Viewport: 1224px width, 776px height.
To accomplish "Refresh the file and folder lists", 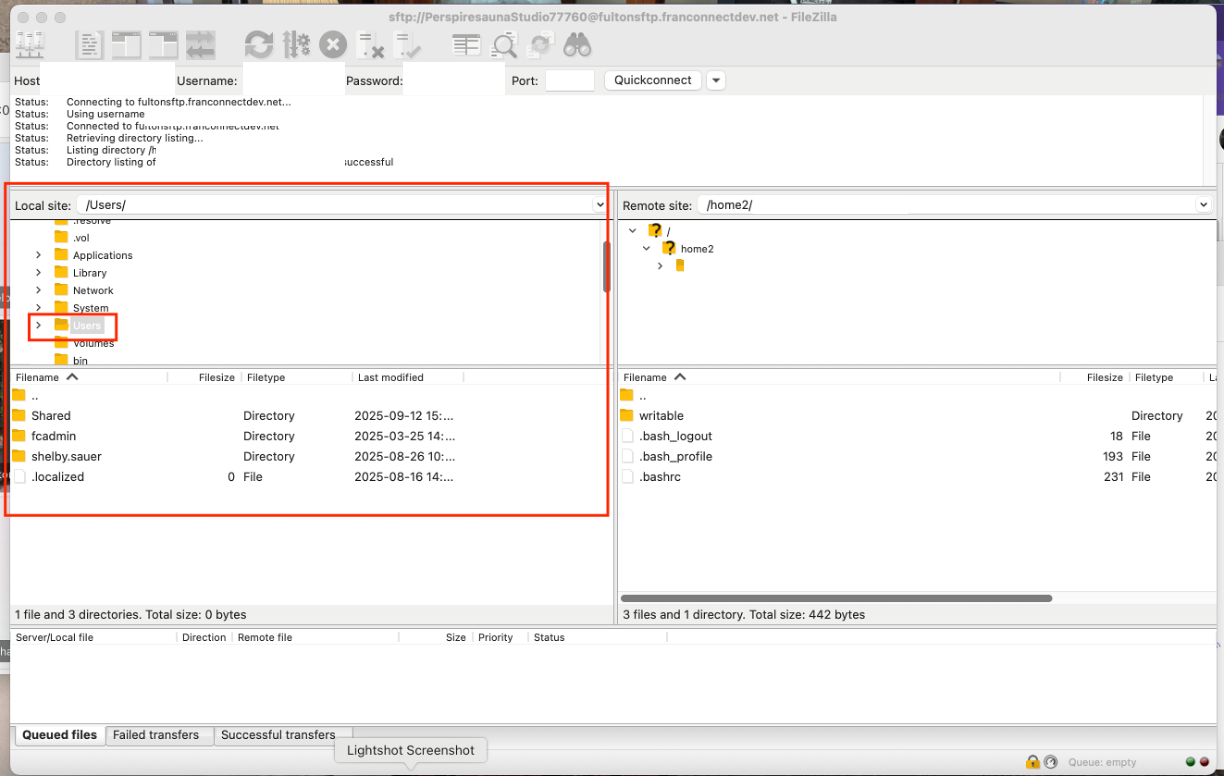I will tap(259, 45).
